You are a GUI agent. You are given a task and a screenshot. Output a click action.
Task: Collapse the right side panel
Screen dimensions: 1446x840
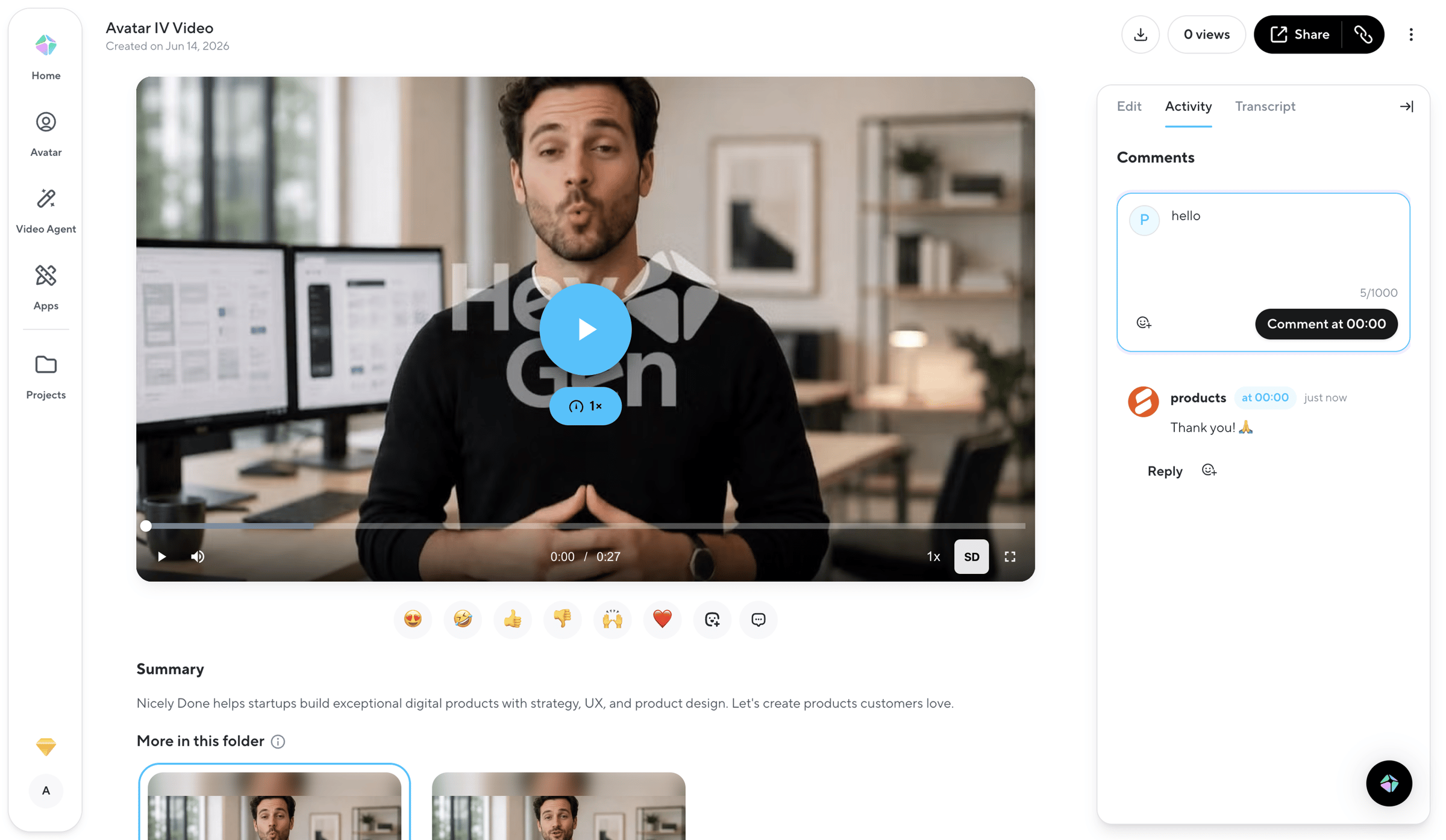[1406, 107]
